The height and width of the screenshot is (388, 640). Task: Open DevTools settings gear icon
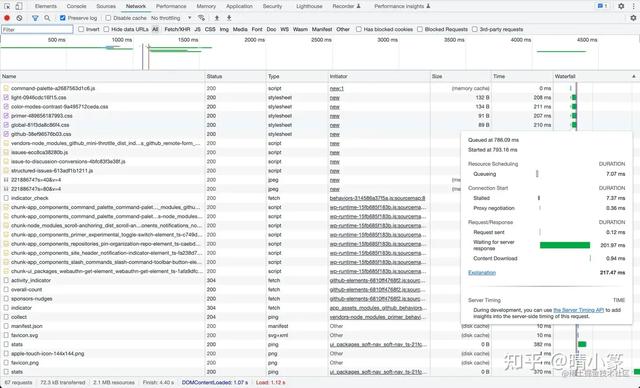[x=621, y=6]
